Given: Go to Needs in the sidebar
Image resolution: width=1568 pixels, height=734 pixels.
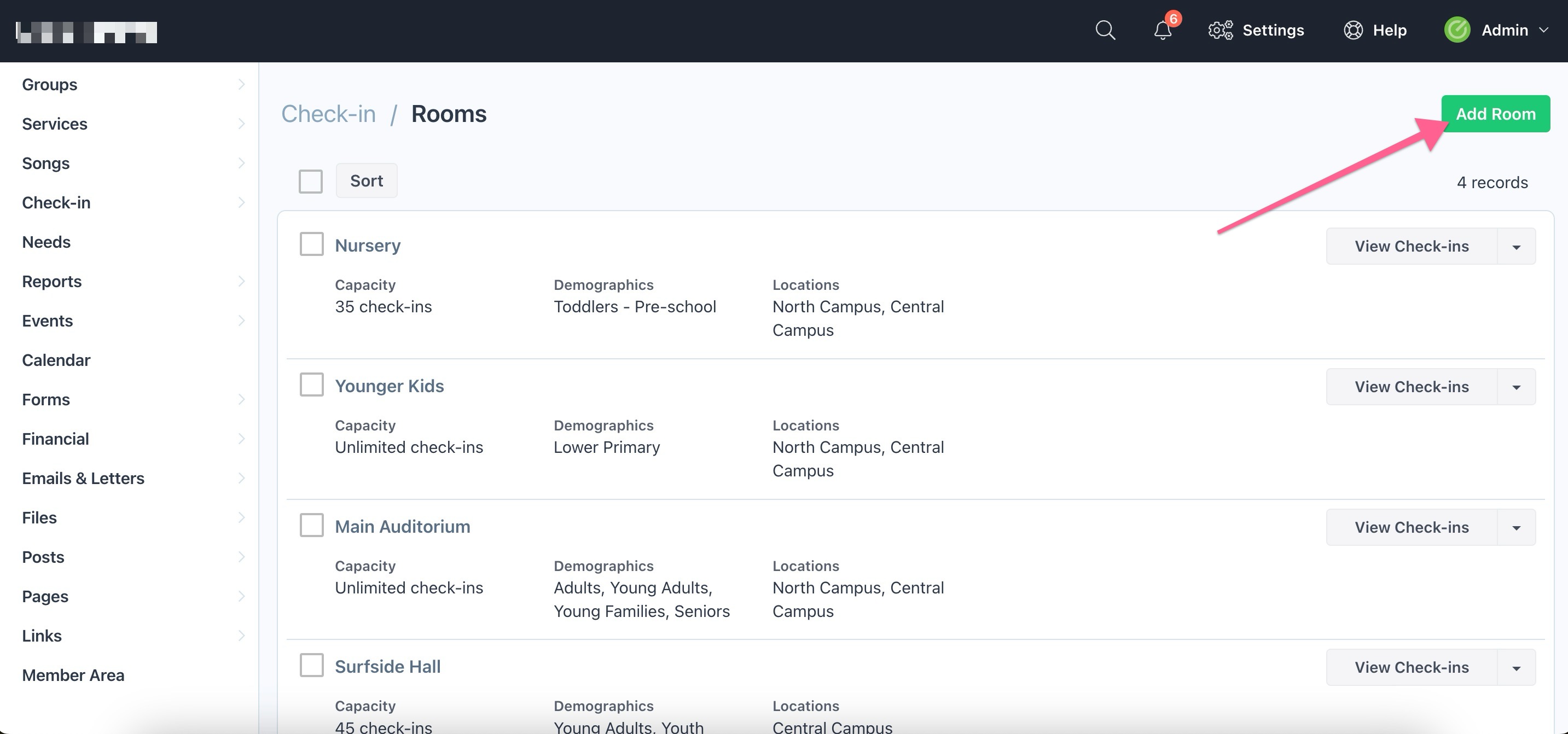Looking at the screenshot, I should 47,242.
